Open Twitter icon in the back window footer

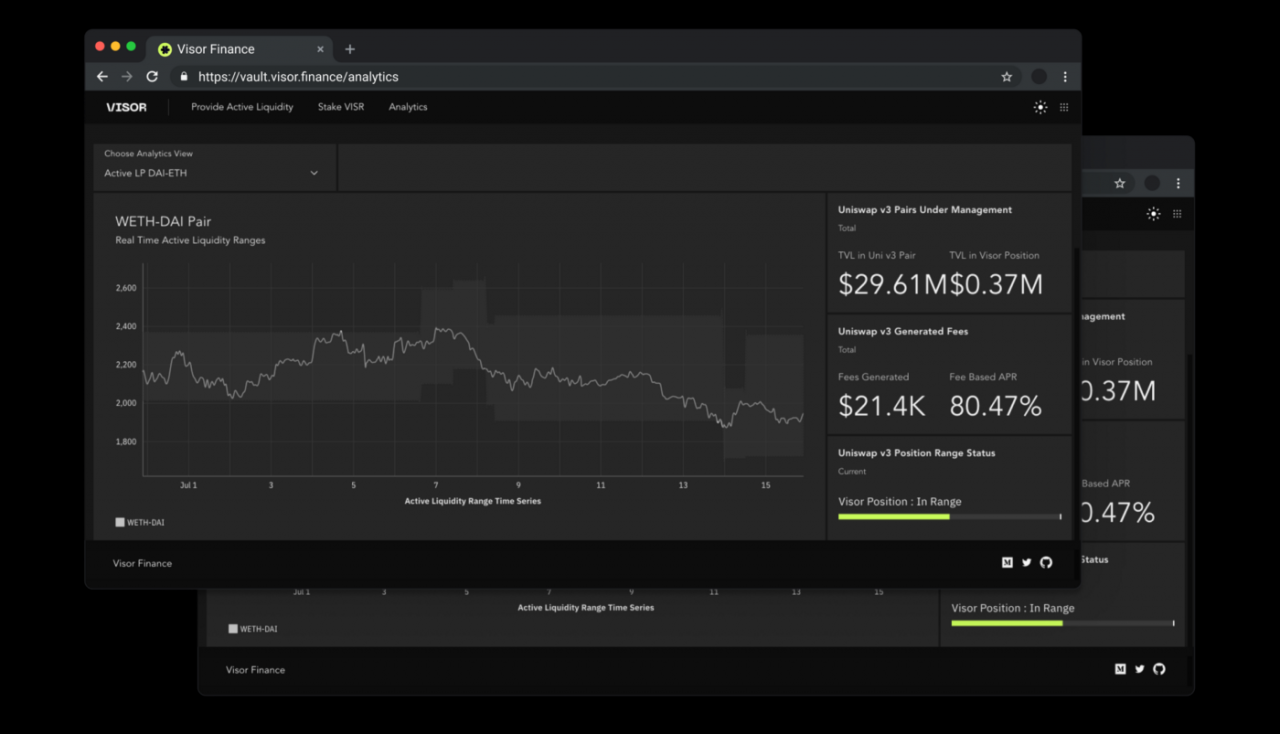(1139, 669)
